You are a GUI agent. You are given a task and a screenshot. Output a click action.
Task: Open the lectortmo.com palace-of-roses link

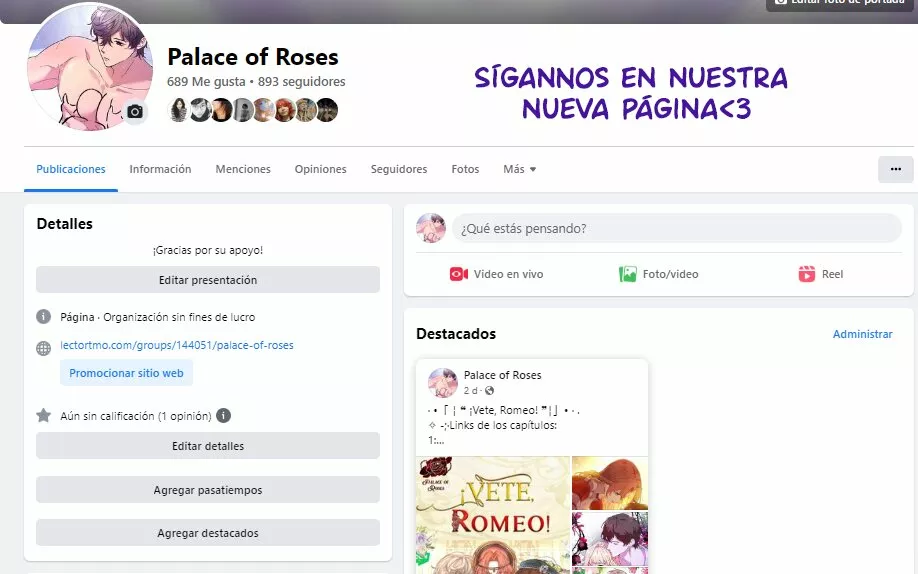pyautogui.click(x=177, y=345)
